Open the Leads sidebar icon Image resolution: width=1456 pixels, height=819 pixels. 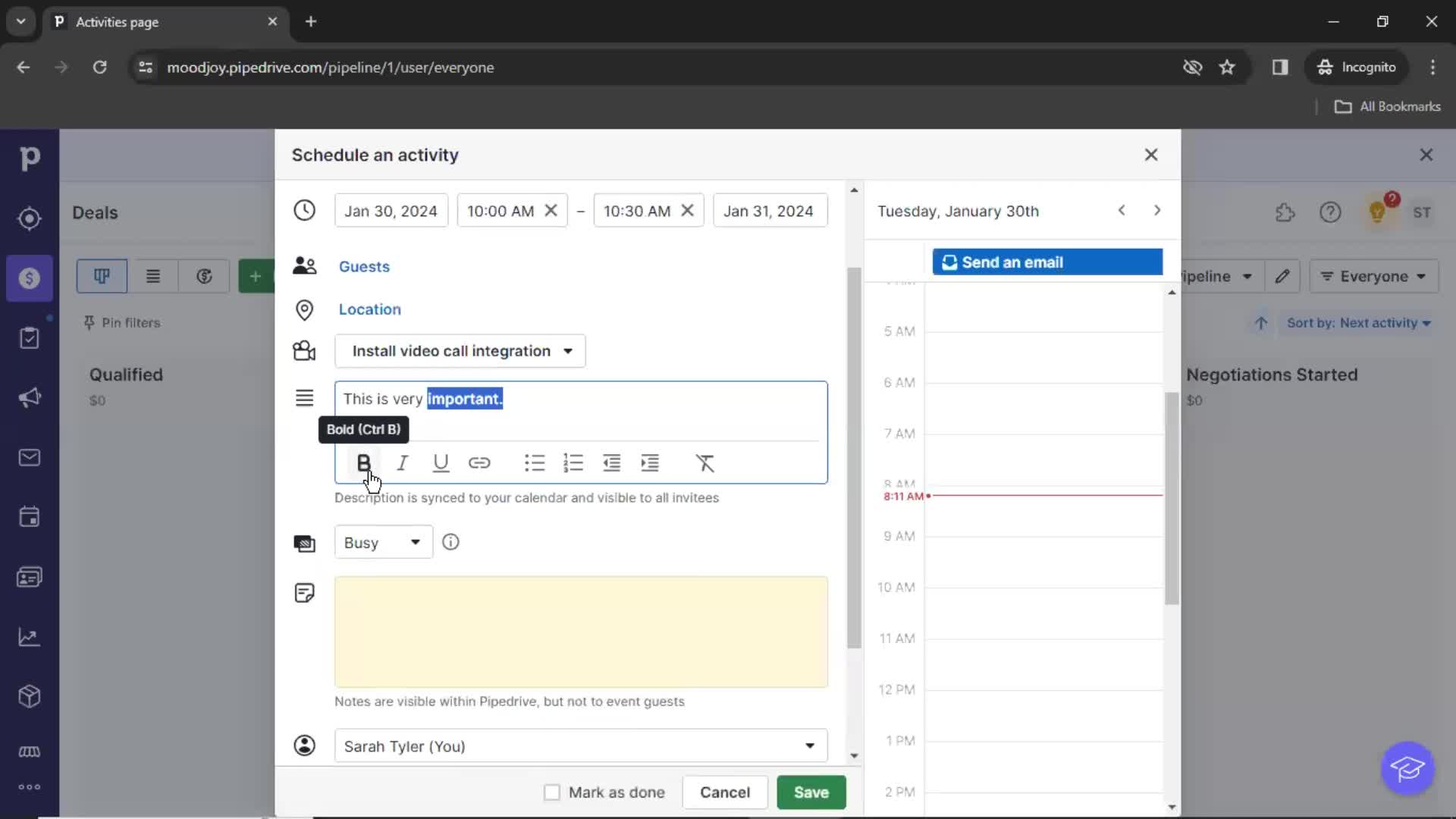[x=30, y=218]
